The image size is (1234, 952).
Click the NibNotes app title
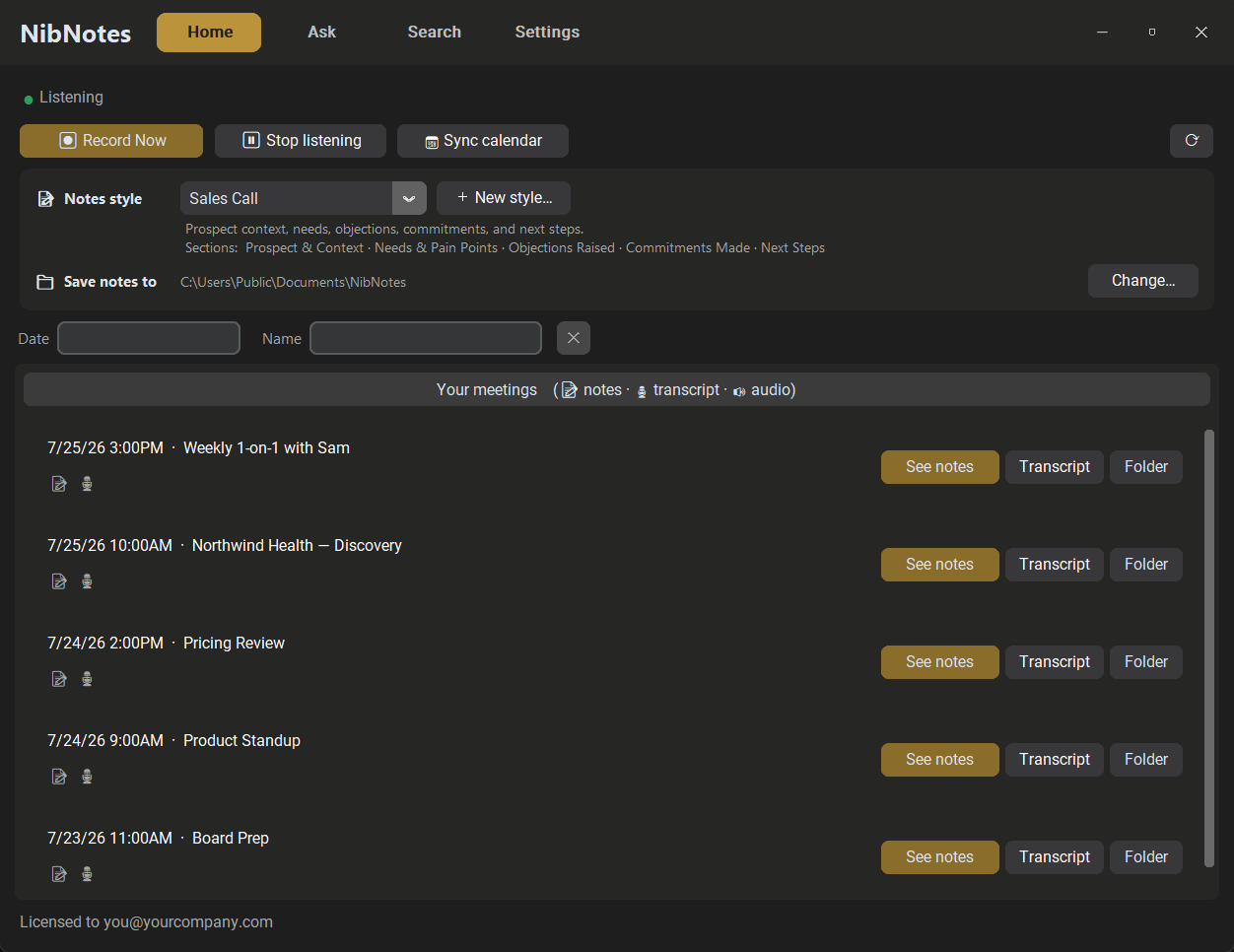tap(76, 34)
